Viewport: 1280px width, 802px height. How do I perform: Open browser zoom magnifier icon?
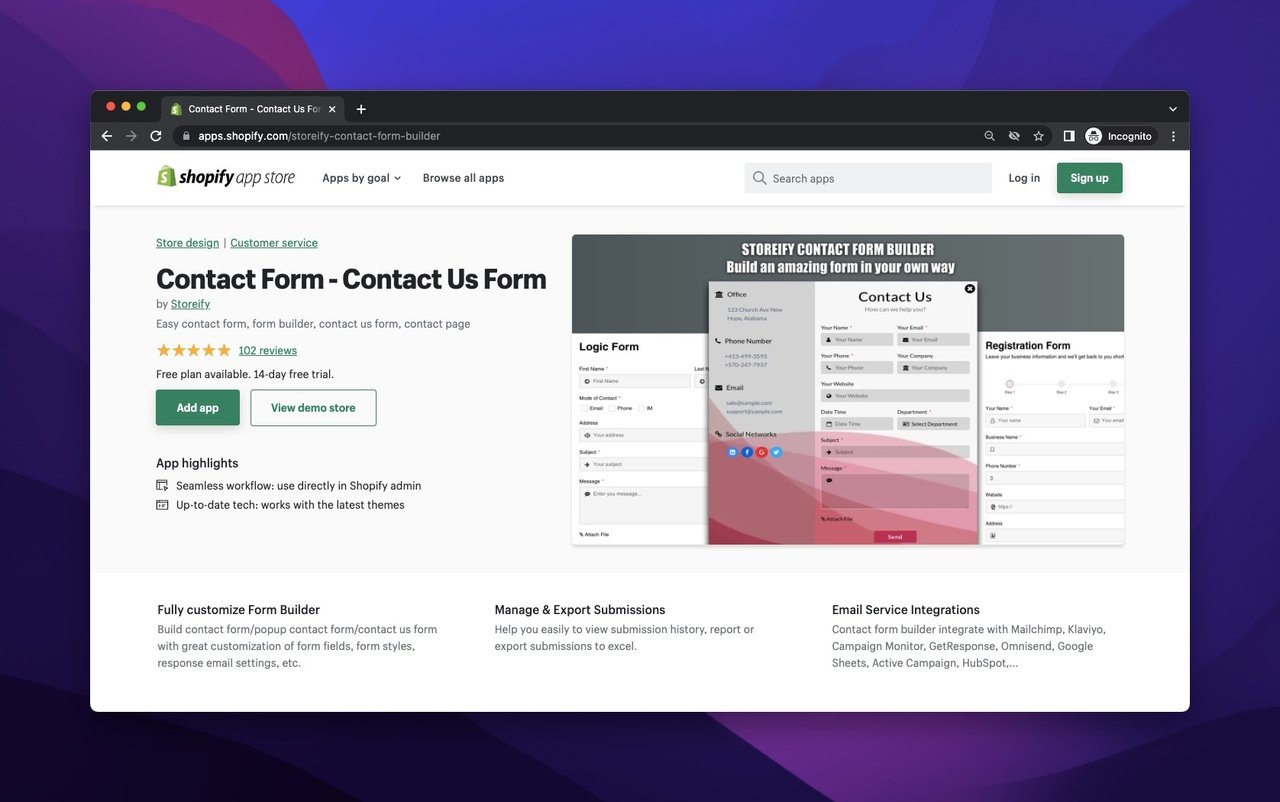pyautogui.click(x=990, y=136)
